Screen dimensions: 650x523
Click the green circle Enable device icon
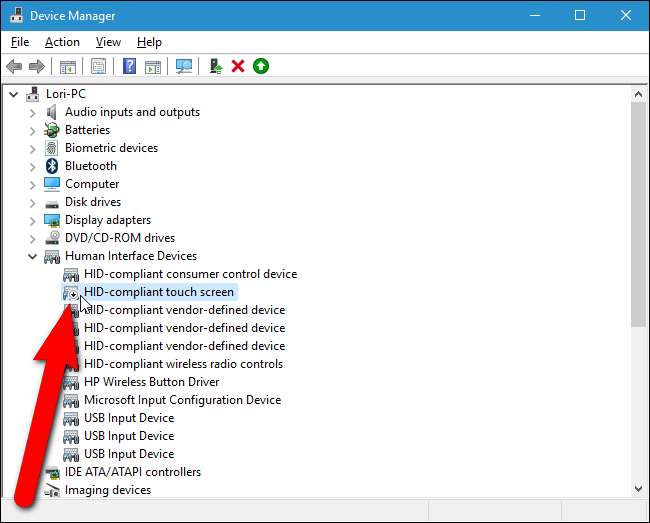tap(261, 67)
